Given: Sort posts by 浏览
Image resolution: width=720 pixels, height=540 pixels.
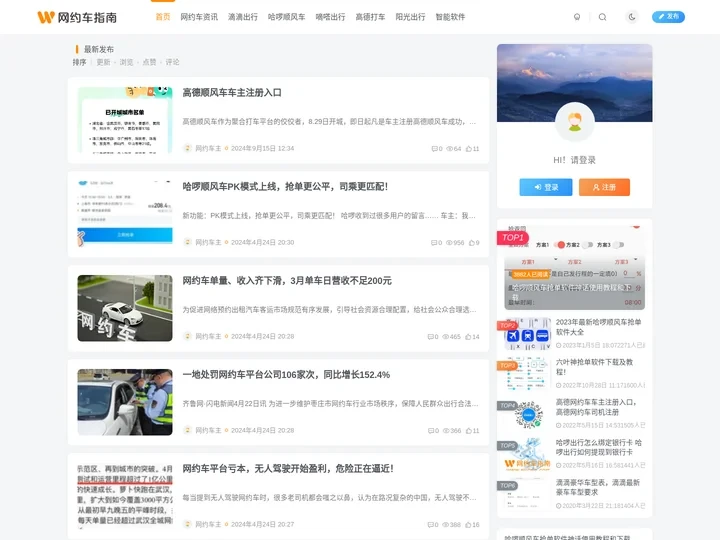Looking at the screenshot, I should (126, 62).
